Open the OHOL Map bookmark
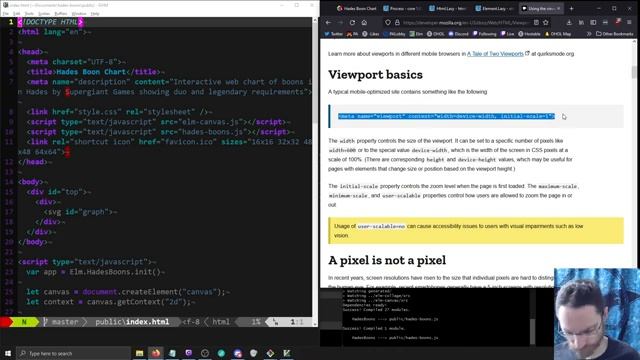Image resolution: width=640 pixels, height=360 pixels. (558, 34)
